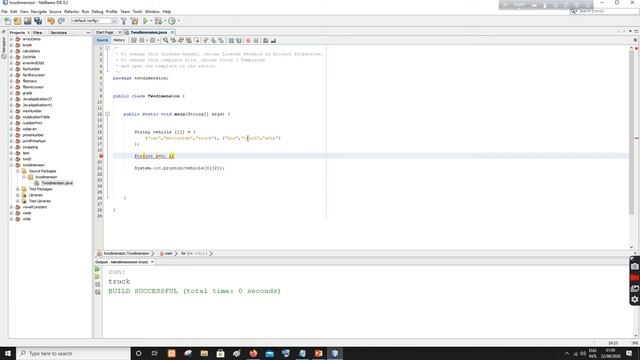Click the red Start Macro Recording icon

pos(248,40)
